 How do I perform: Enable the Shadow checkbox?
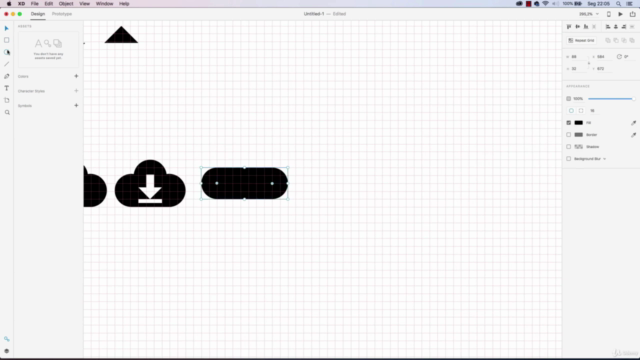coord(569,147)
